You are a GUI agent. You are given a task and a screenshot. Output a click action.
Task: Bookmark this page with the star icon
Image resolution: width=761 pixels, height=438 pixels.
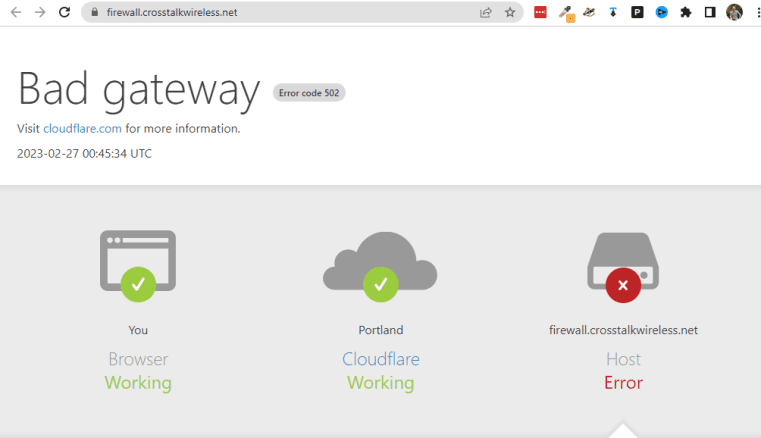click(510, 12)
